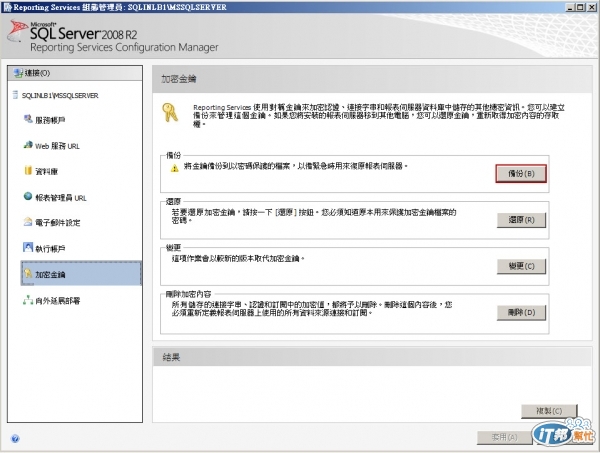600x453 pixels.
Task: Select the 加密金鑰 encryption keys page
Action: click(x=81, y=274)
